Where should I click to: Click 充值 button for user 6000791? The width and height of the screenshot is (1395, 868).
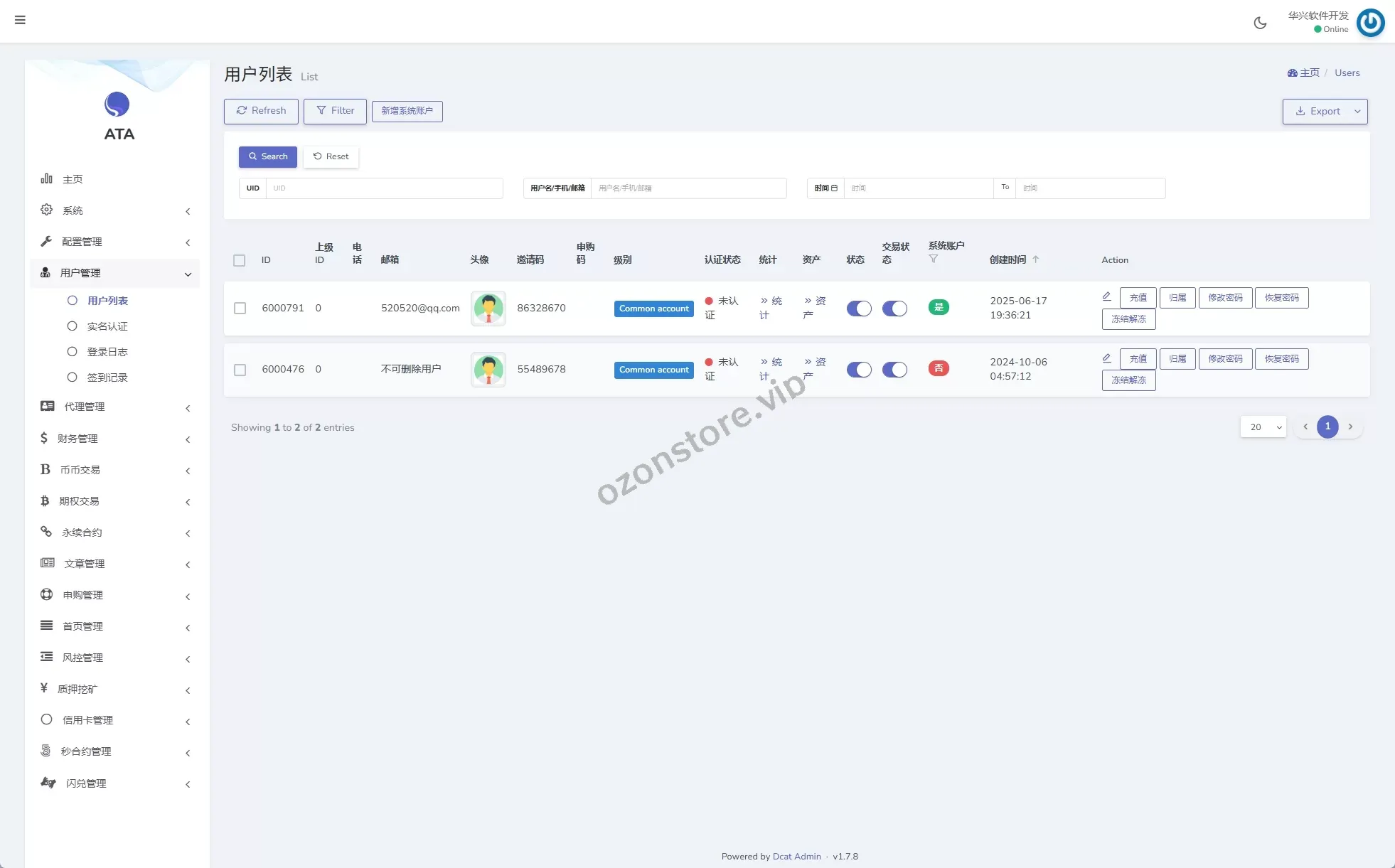coord(1138,298)
